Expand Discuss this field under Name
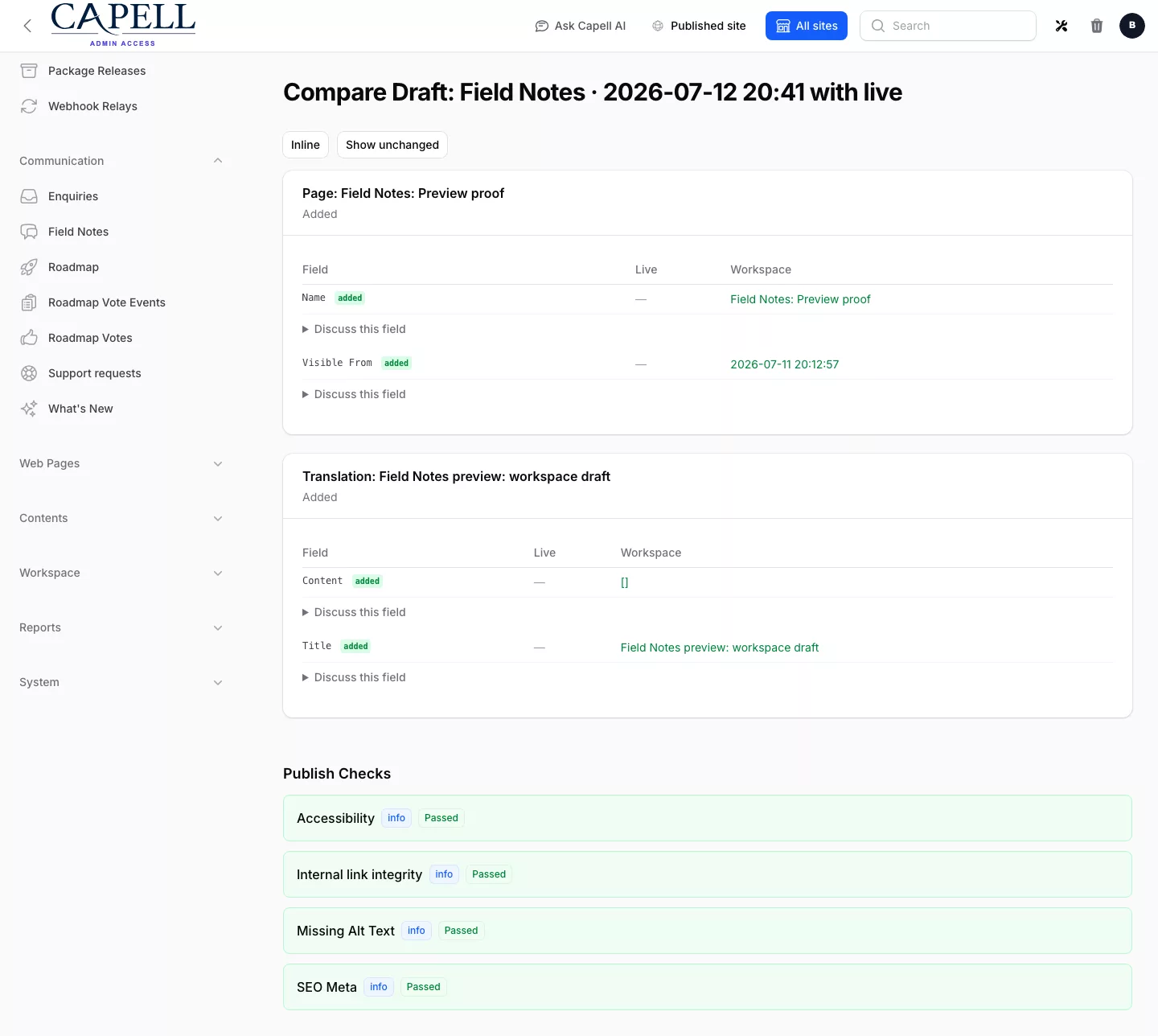 pos(354,329)
